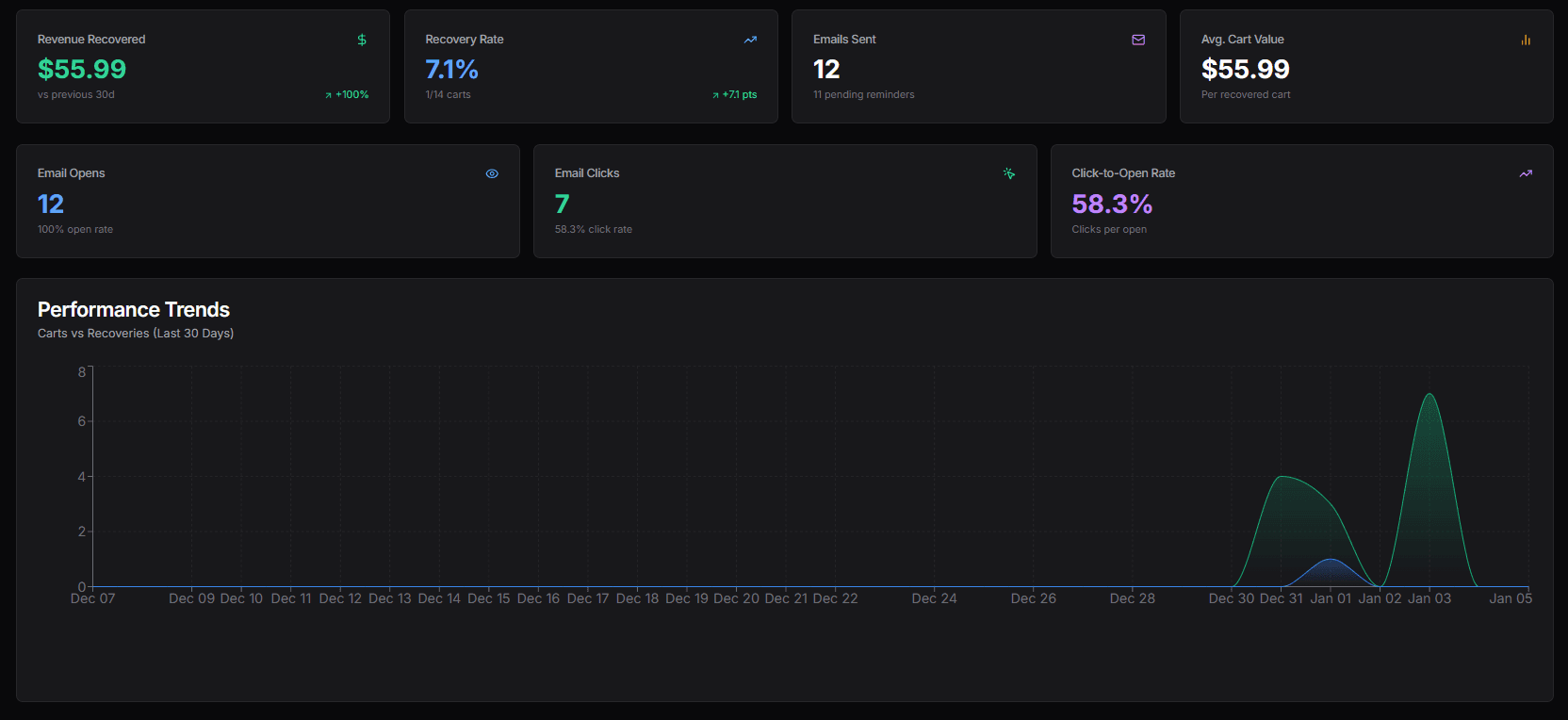Click the 12 emails sent value

pyautogui.click(x=826, y=69)
